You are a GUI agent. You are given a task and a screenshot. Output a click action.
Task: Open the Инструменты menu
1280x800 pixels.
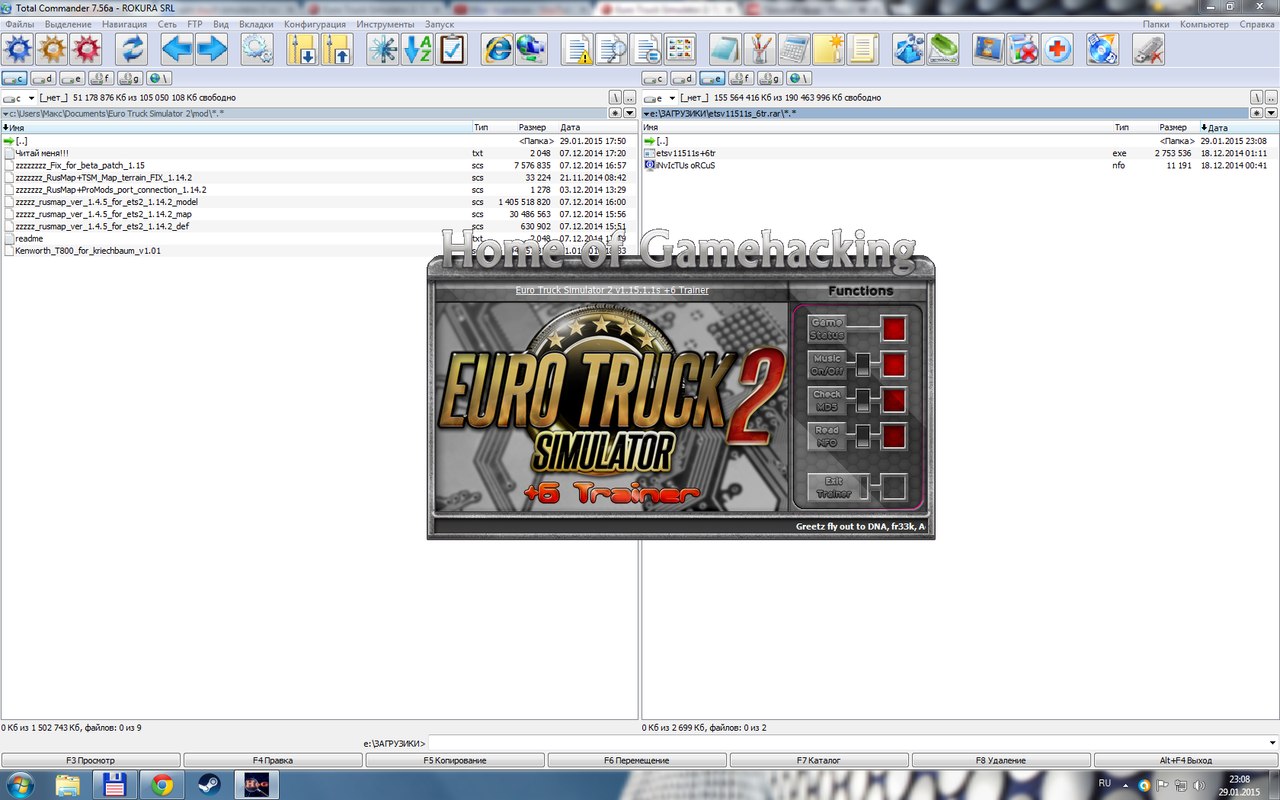pyautogui.click(x=385, y=24)
